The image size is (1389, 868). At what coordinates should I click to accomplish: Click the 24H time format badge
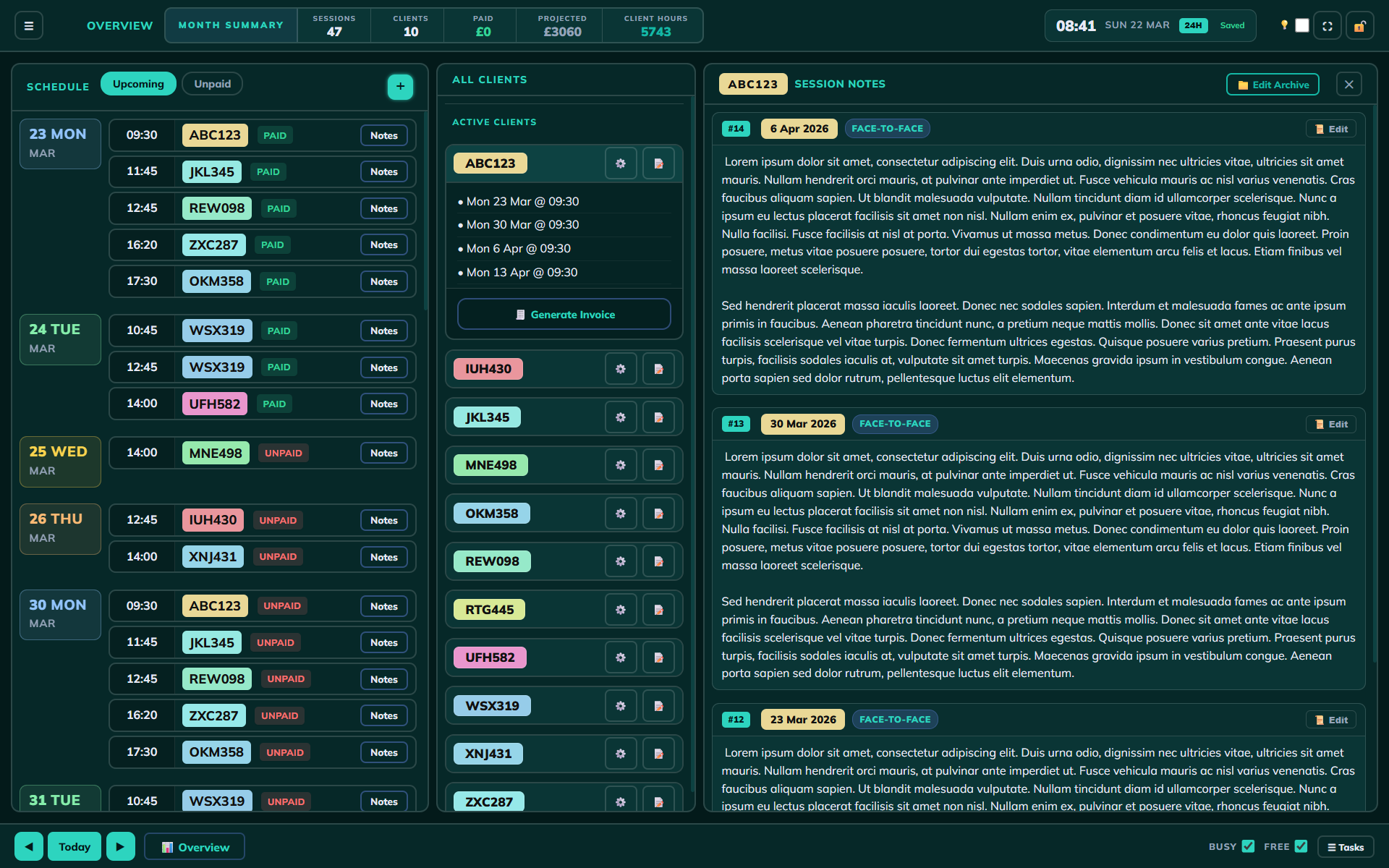tap(1193, 25)
